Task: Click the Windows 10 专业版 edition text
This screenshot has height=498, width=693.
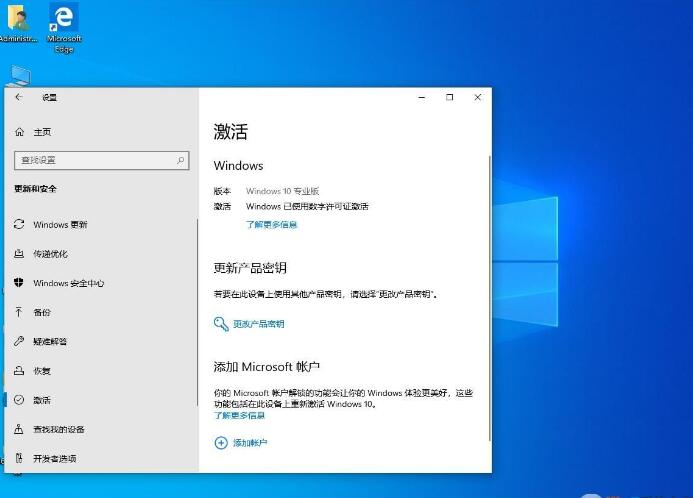Action: tap(282, 191)
